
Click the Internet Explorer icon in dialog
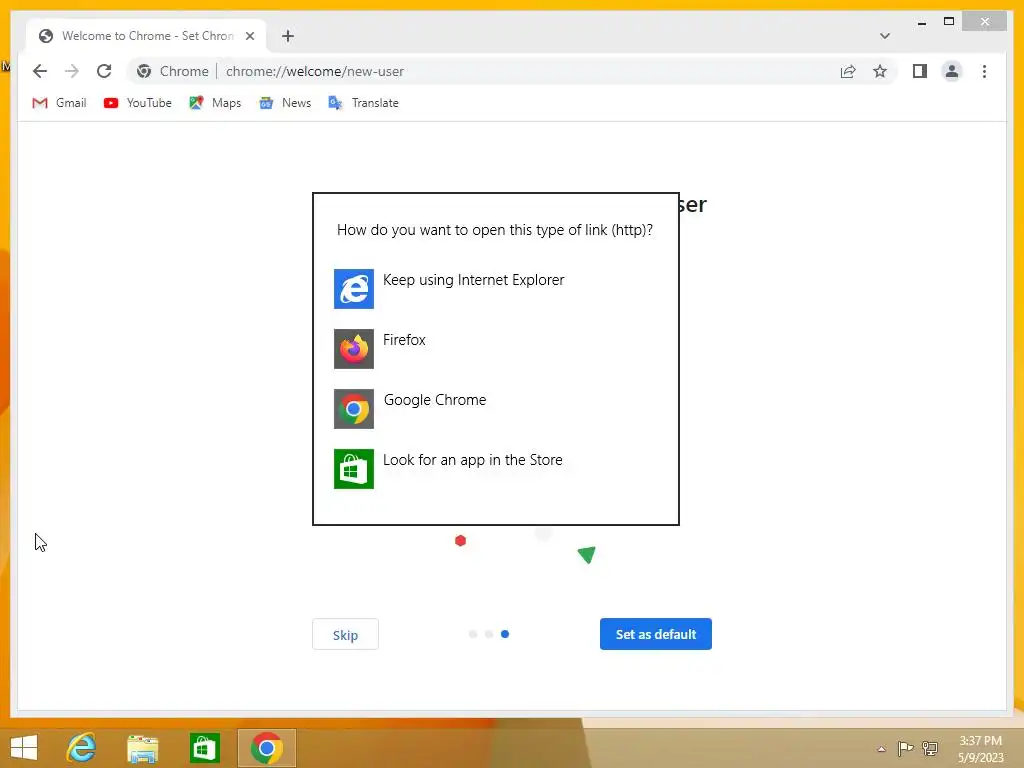tap(354, 289)
